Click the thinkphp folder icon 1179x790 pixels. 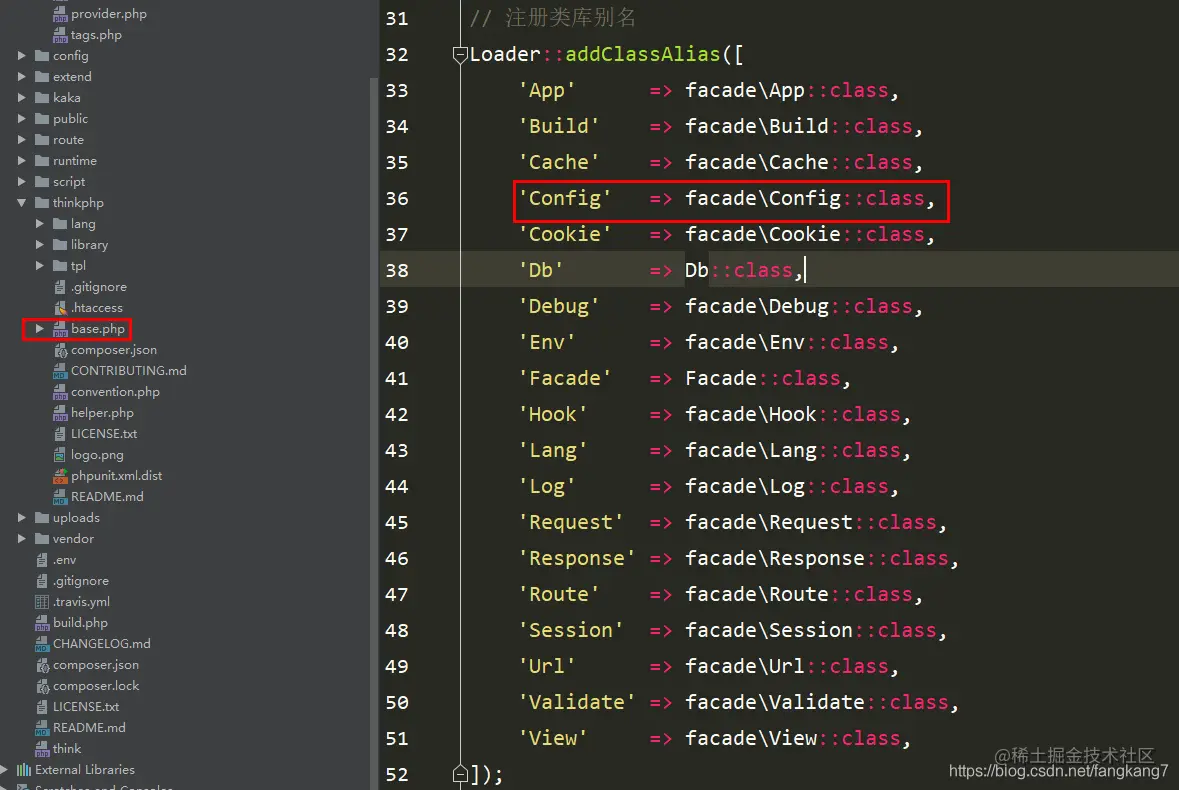[42, 203]
